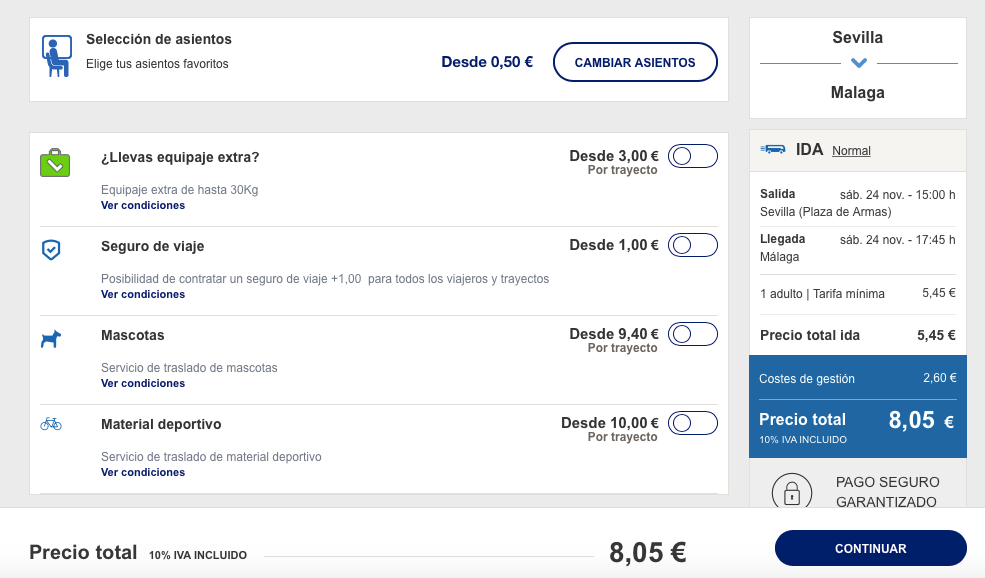Click the secure payment padlock icon
The height and width of the screenshot is (578, 985).
tap(792, 491)
